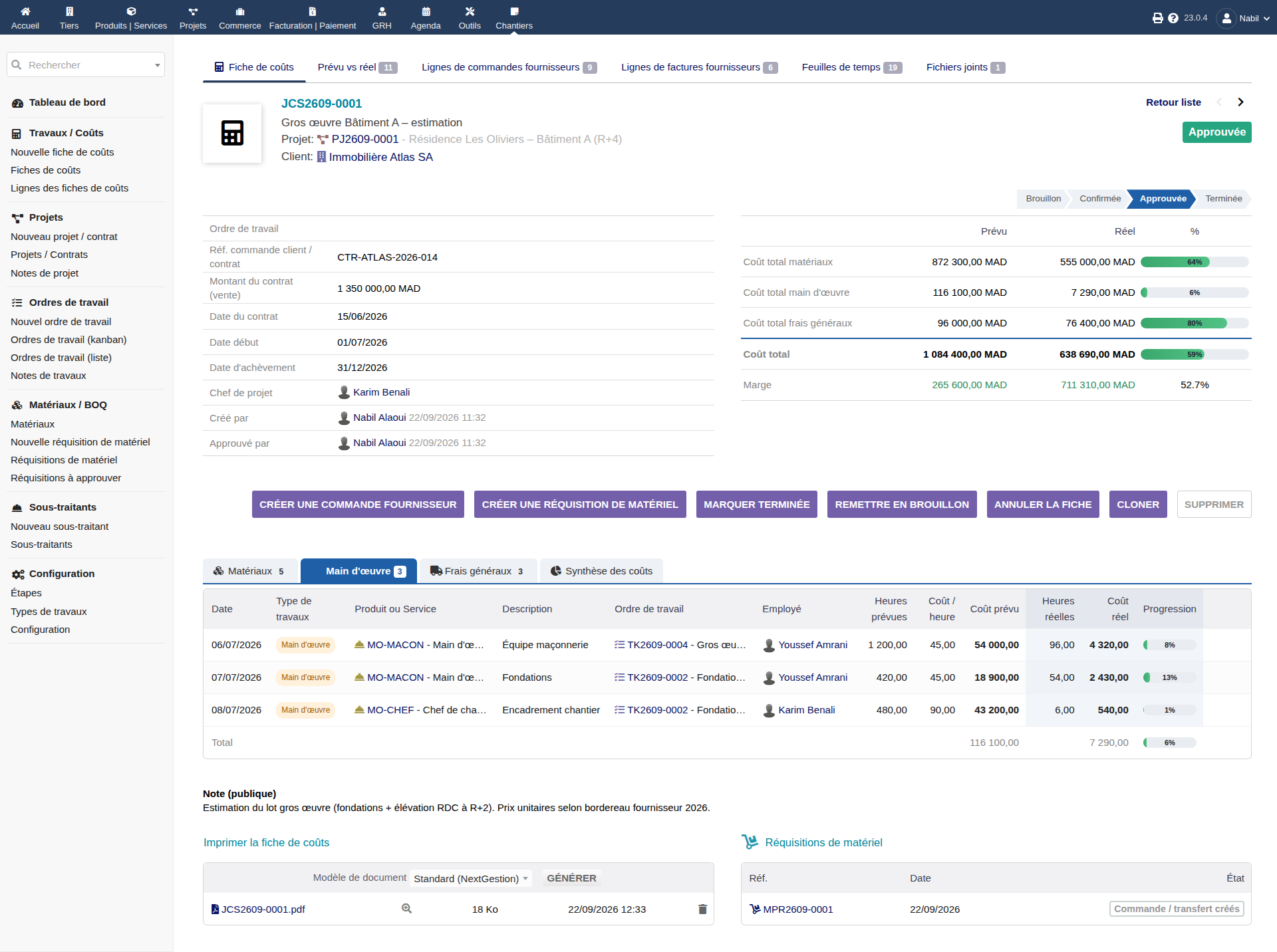This screenshot has width=1277, height=952.
Task: Open the Agenda calendar icon
Action: (426, 11)
